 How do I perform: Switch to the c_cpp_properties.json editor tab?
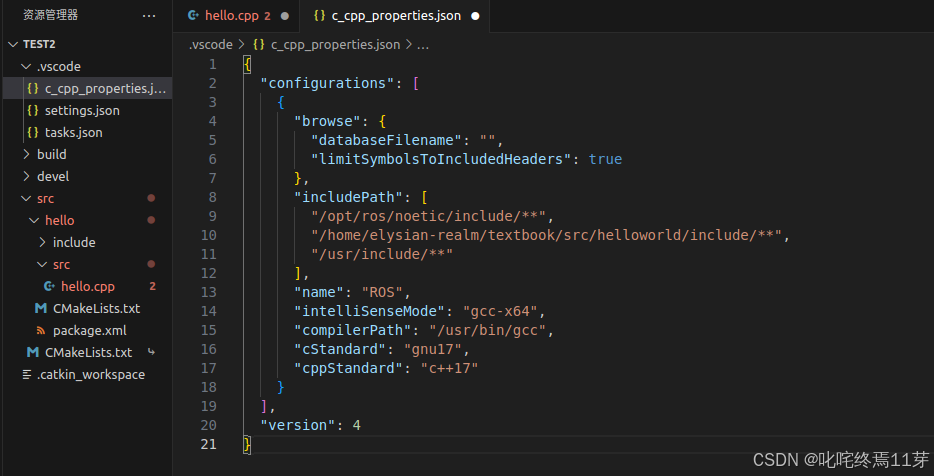point(394,16)
